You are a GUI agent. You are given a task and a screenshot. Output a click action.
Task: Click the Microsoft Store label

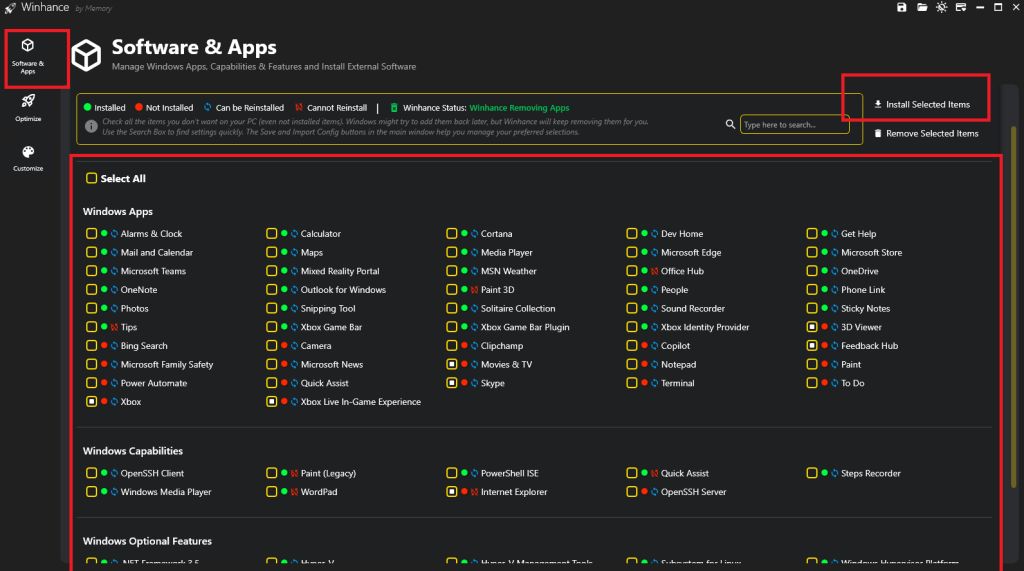coord(871,252)
